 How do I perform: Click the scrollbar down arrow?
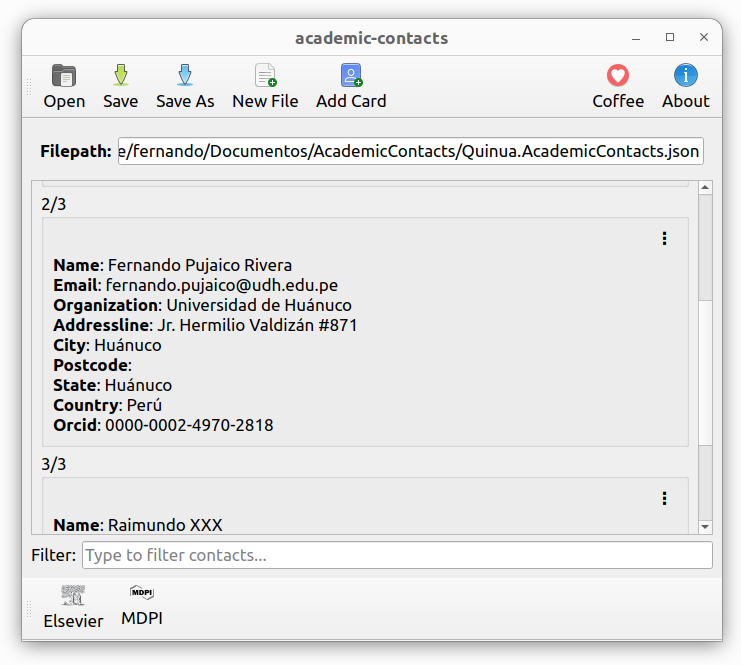tap(705, 527)
